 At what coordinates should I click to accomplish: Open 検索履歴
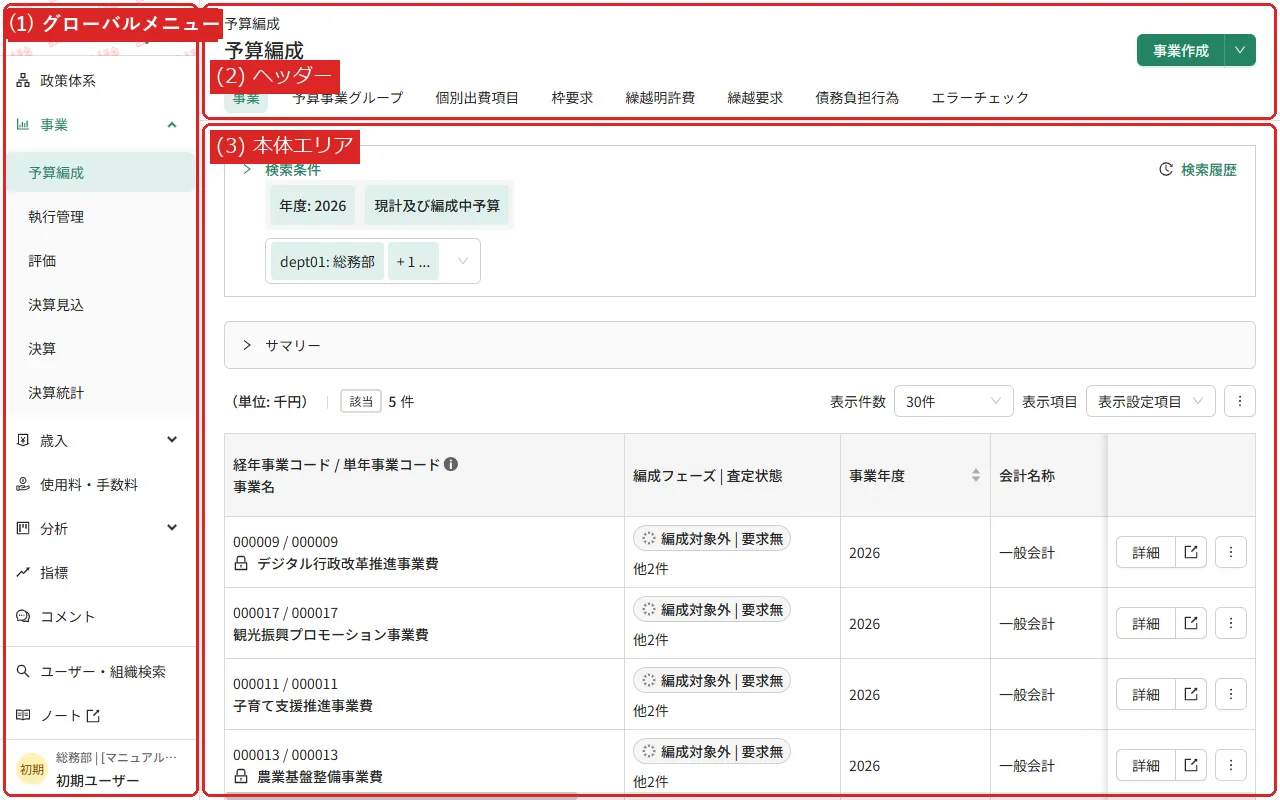point(1198,170)
